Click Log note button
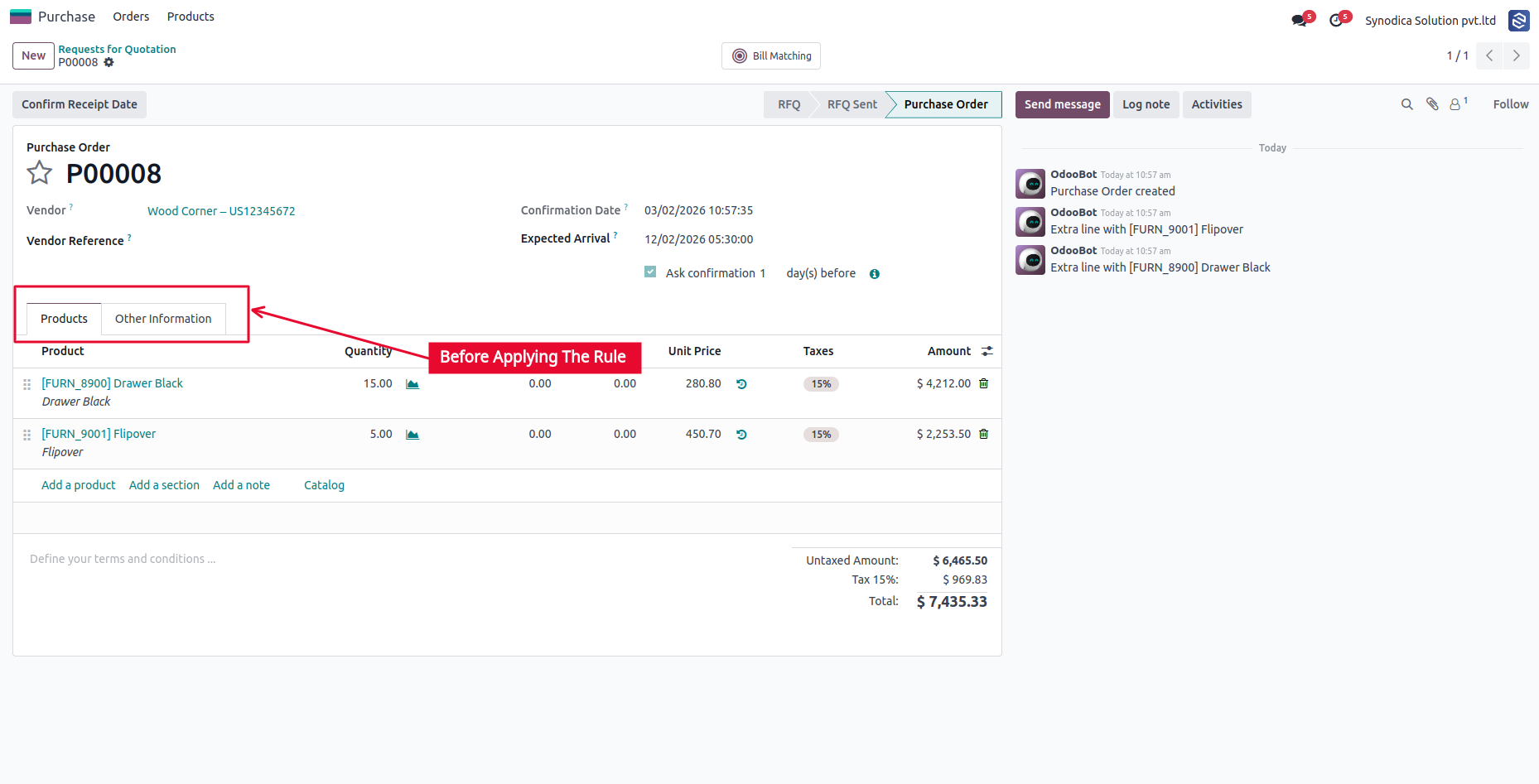1539x784 pixels. [1146, 104]
